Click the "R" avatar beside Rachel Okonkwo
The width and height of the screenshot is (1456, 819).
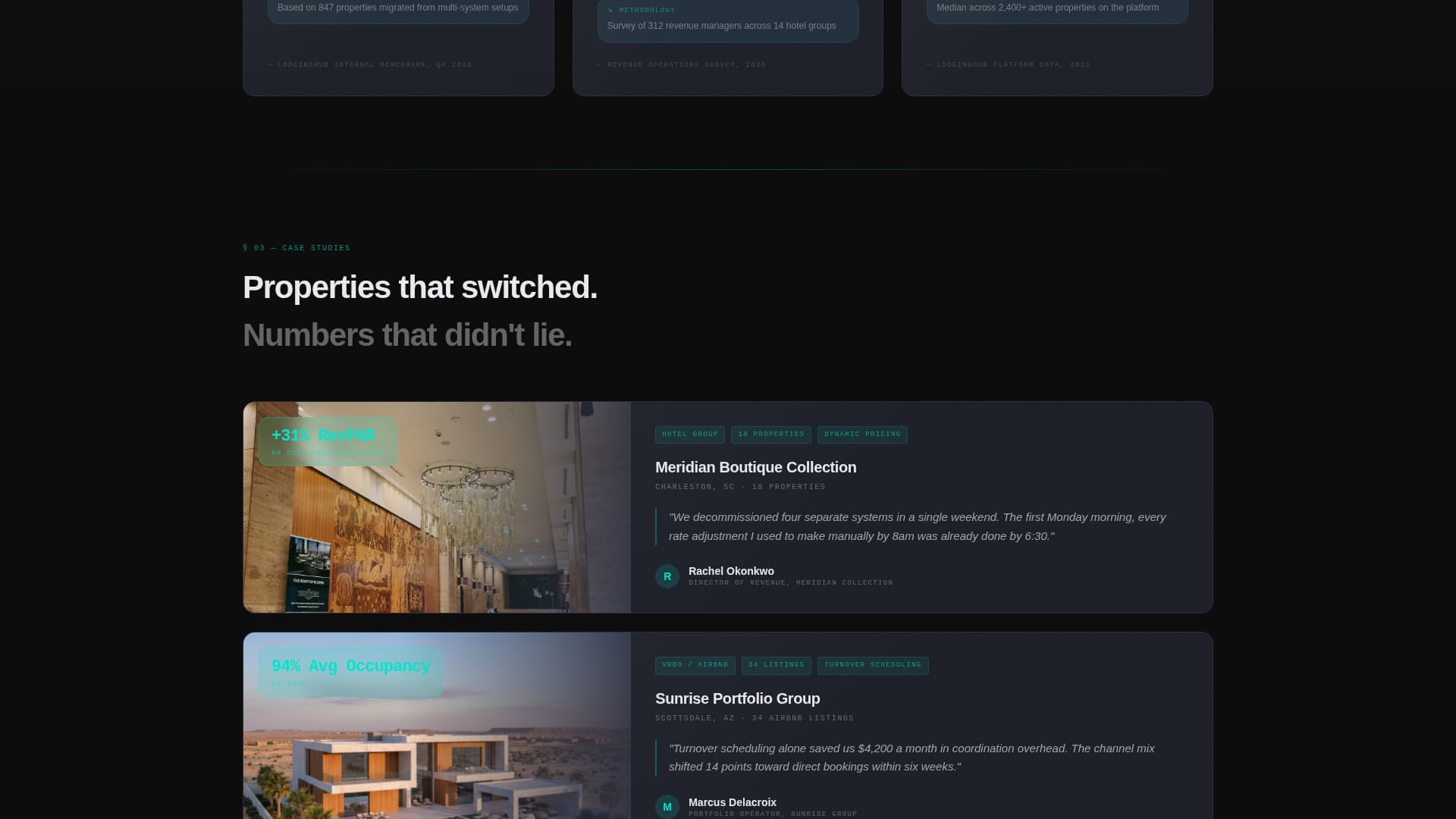click(667, 576)
